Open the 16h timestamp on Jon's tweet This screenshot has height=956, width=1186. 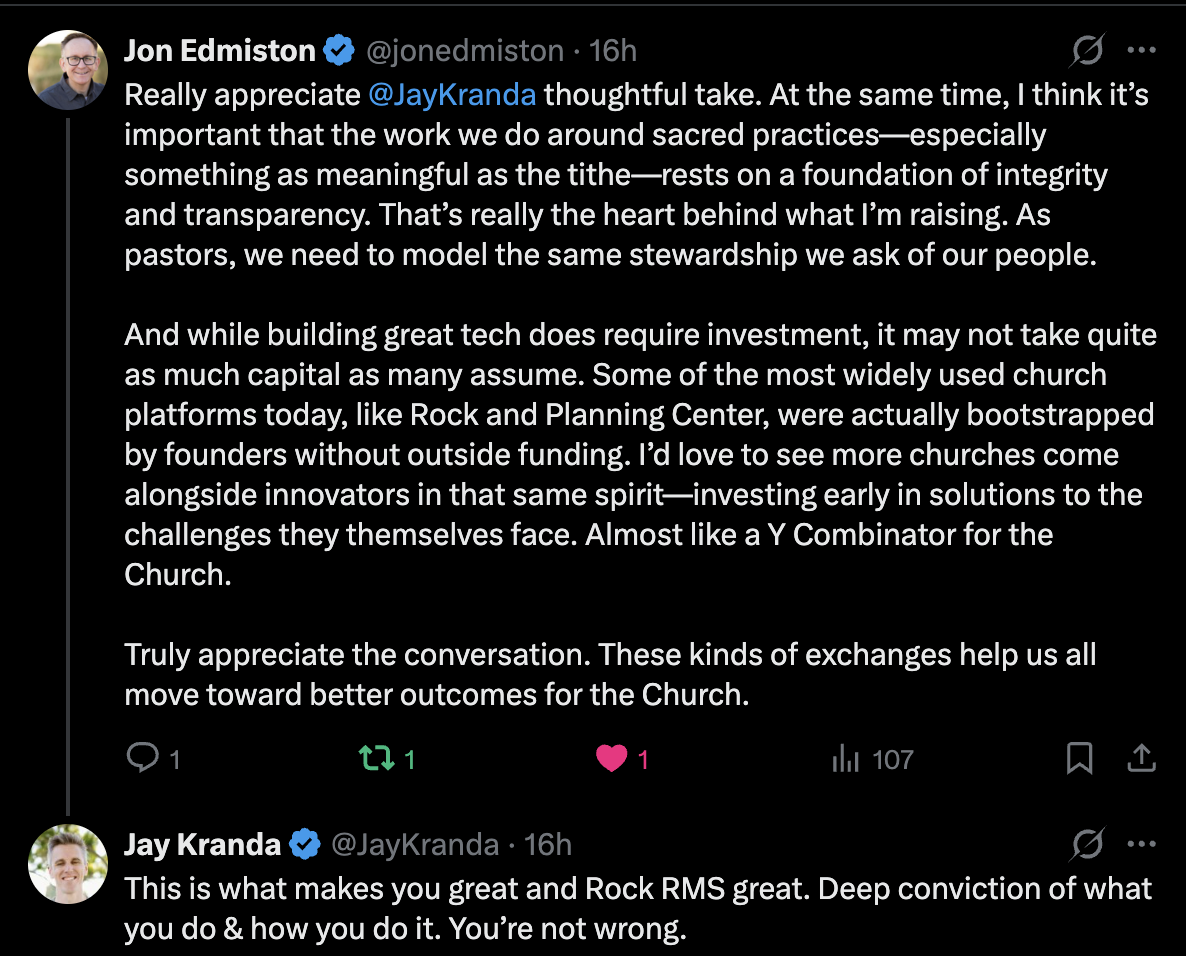pos(613,51)
